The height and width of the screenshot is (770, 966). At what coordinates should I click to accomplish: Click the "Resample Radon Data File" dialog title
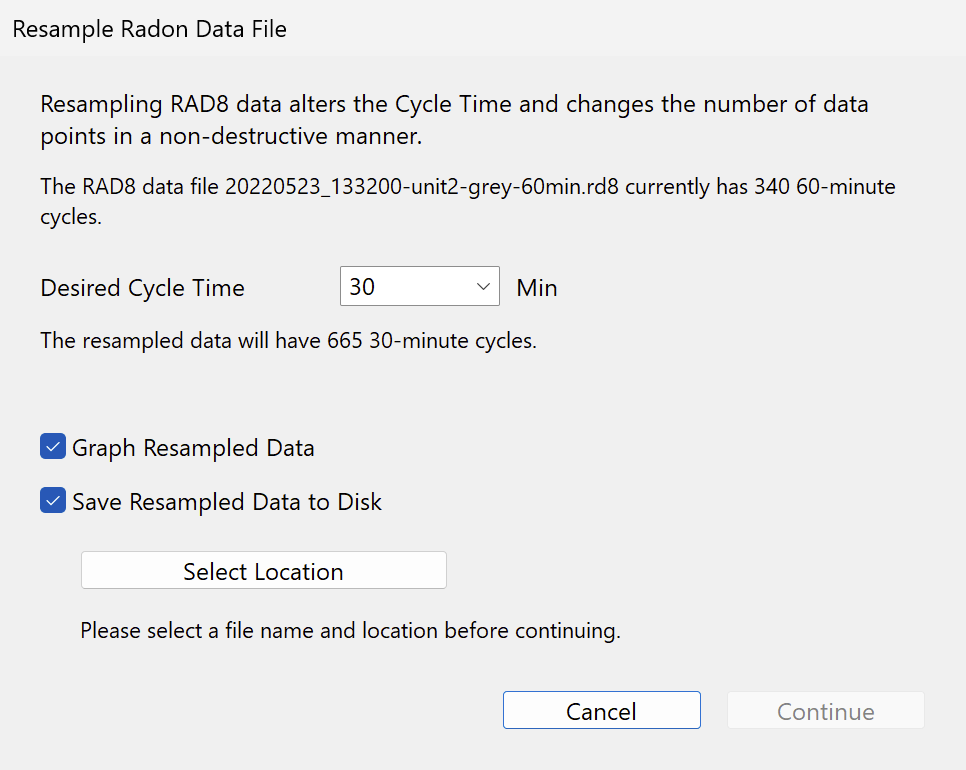point(150,30)
